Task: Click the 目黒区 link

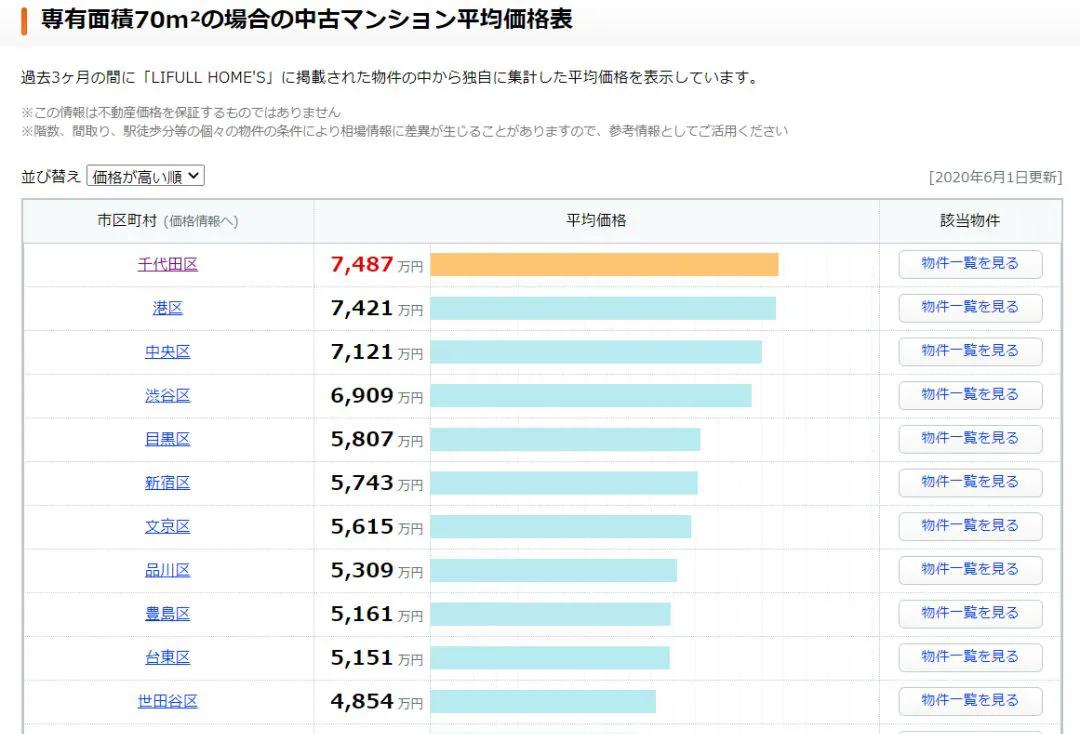Action: (x=167, y=438)
